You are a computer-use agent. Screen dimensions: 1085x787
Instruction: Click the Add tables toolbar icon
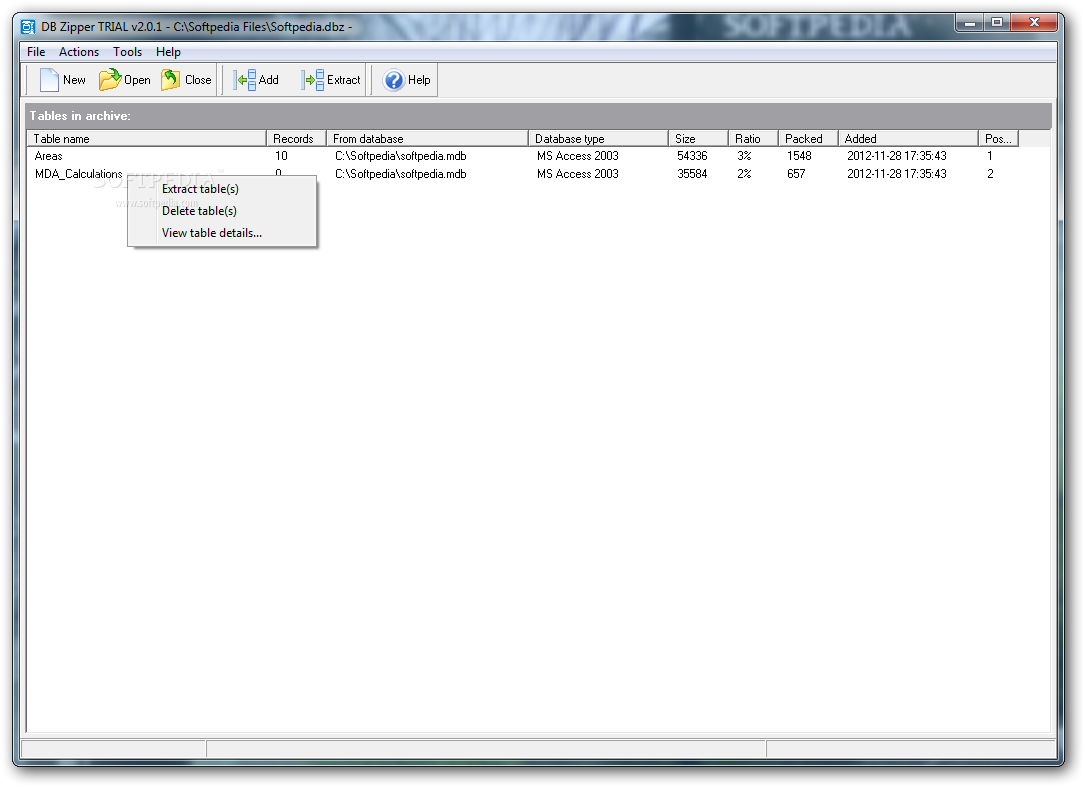click(x=244, y=80)
